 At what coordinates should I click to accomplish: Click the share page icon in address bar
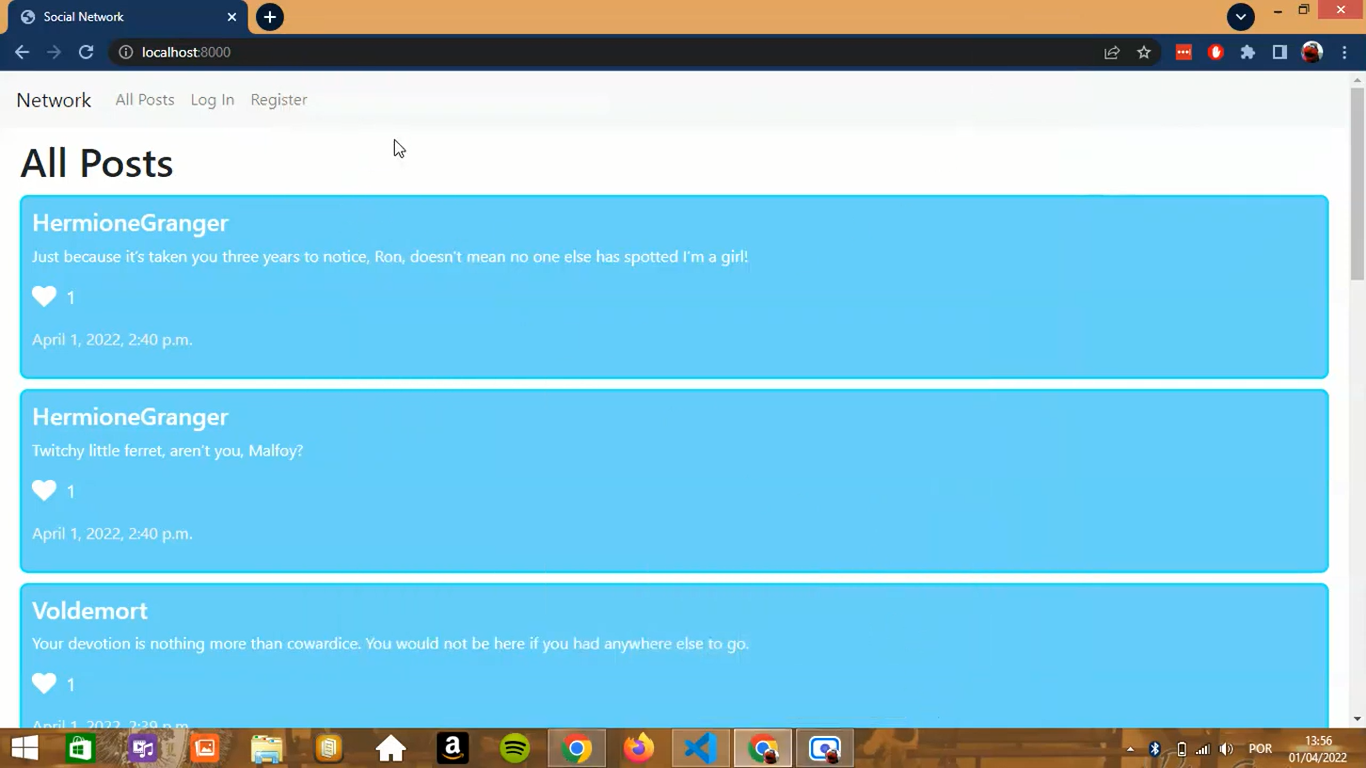[x=1112, y=52]
